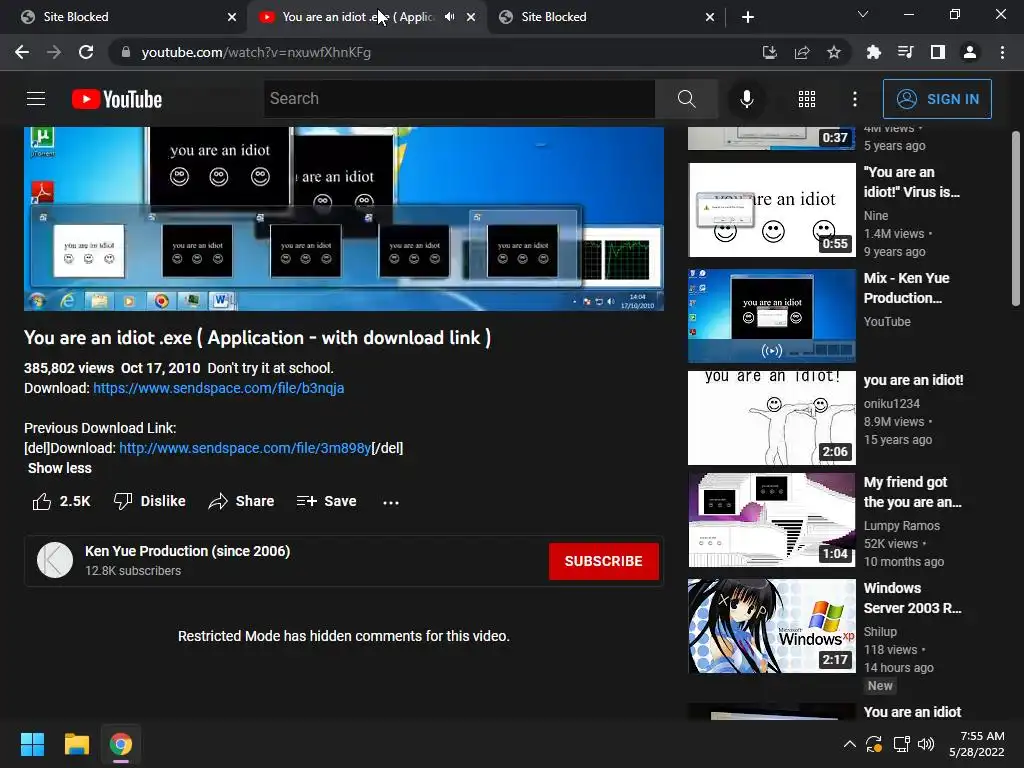
Task: Click the search magnifier button
Action: pos(686,99)
